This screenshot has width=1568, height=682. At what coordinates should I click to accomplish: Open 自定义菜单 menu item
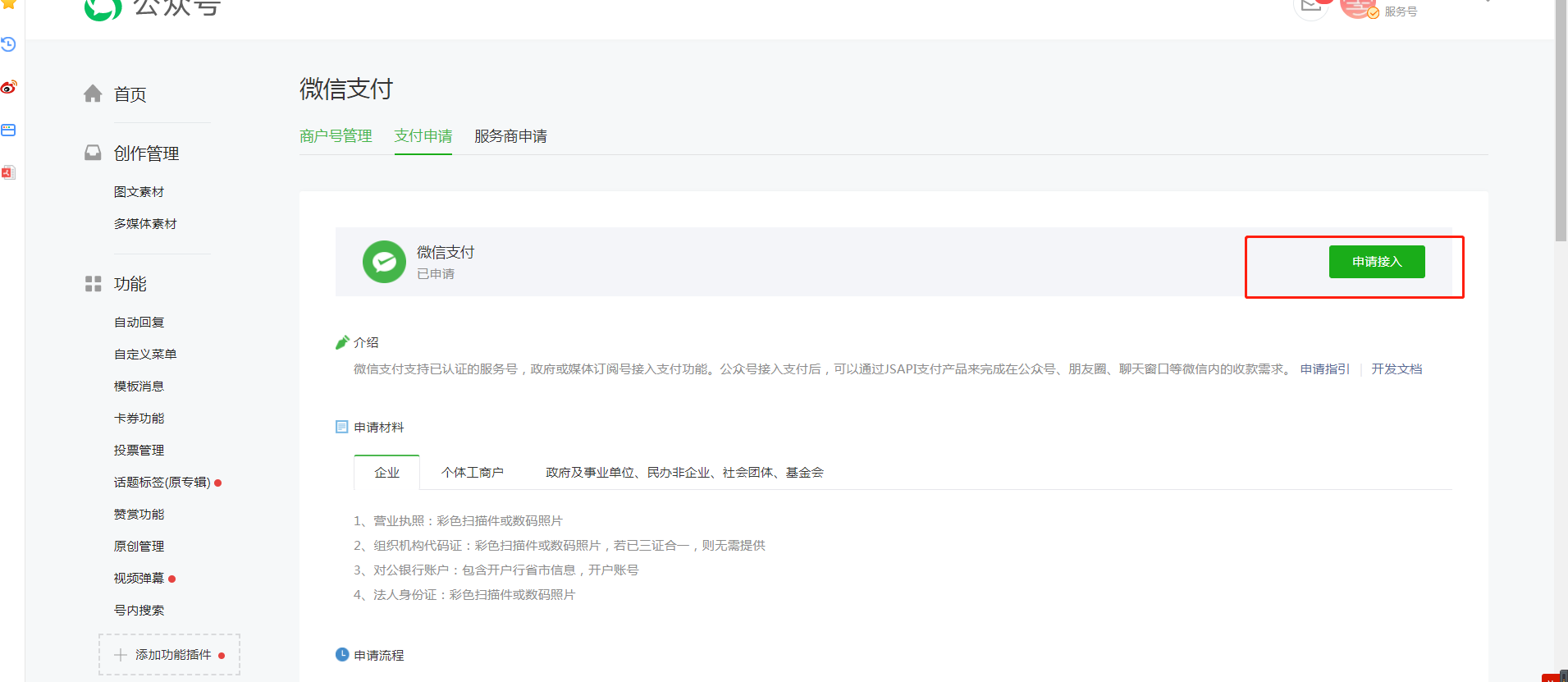point(145,355)
